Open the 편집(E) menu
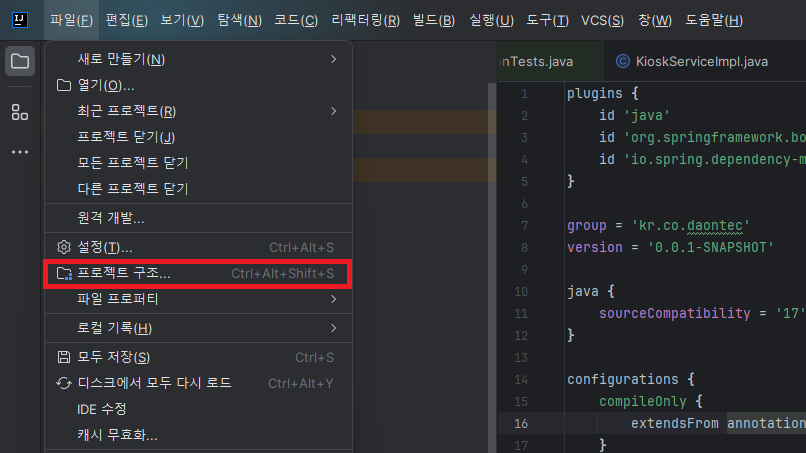Screen dimensions: 806x453 [x=127, y=21]
